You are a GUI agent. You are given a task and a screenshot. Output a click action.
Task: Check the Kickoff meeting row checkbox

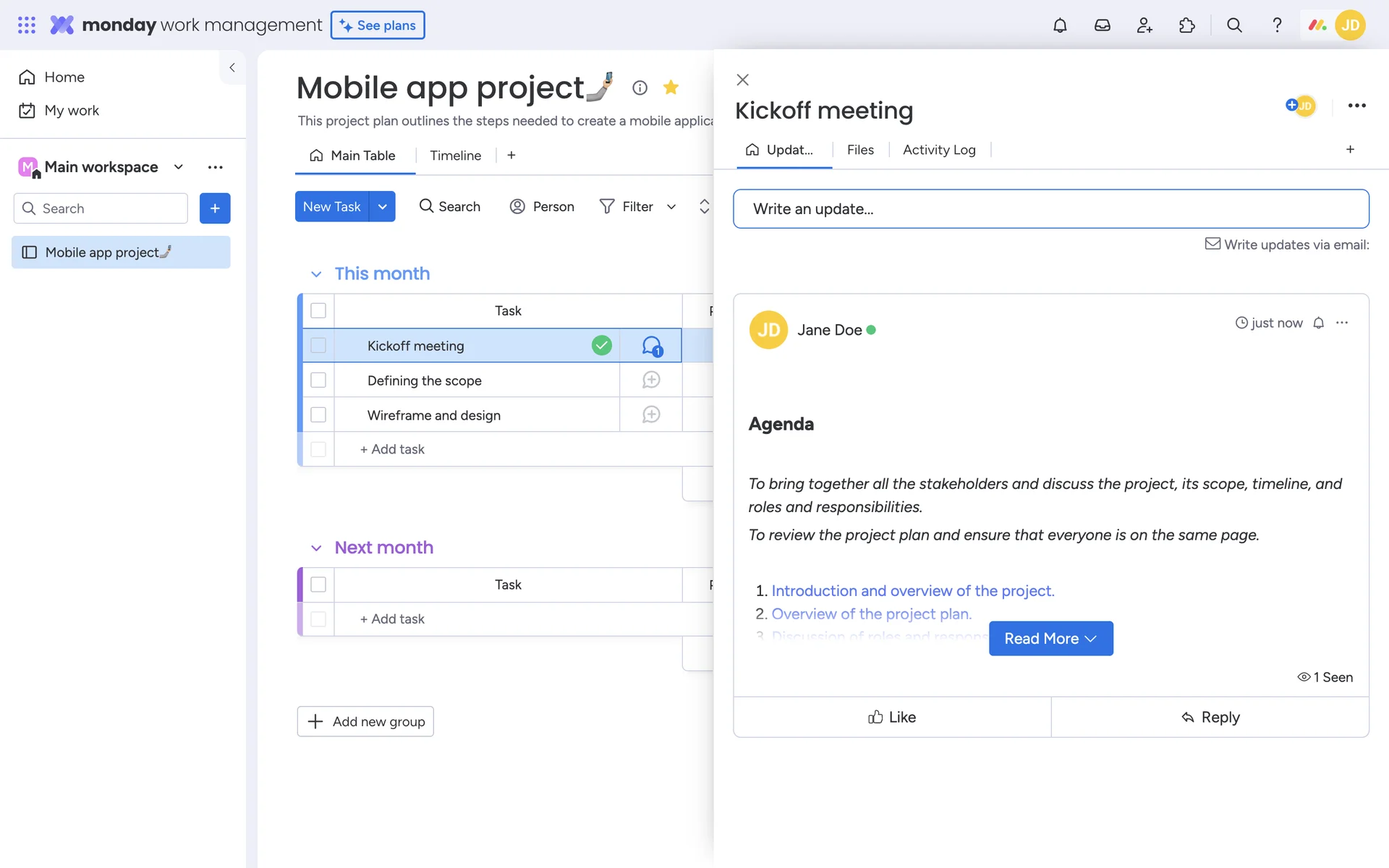(x=318, y=346)
